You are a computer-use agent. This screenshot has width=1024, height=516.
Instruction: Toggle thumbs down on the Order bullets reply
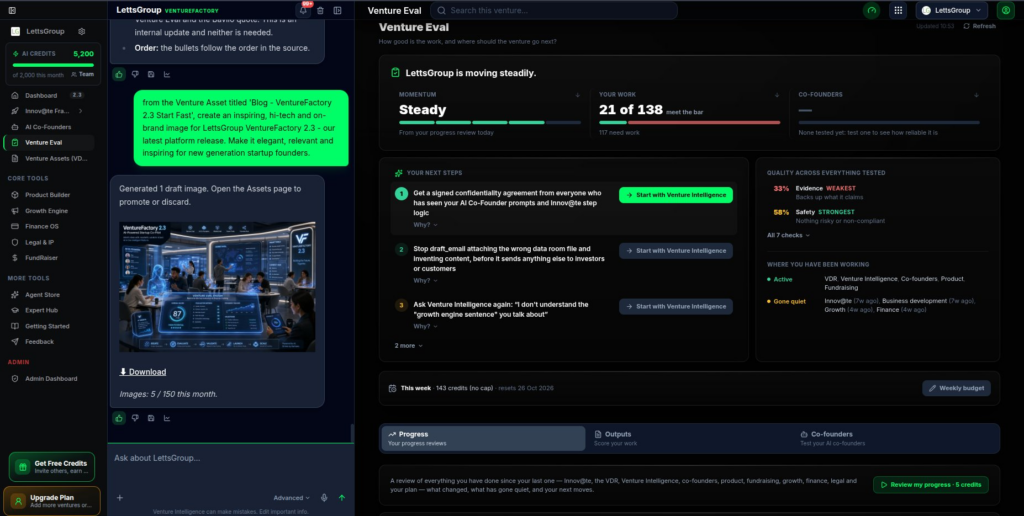[x=135, y=74]
